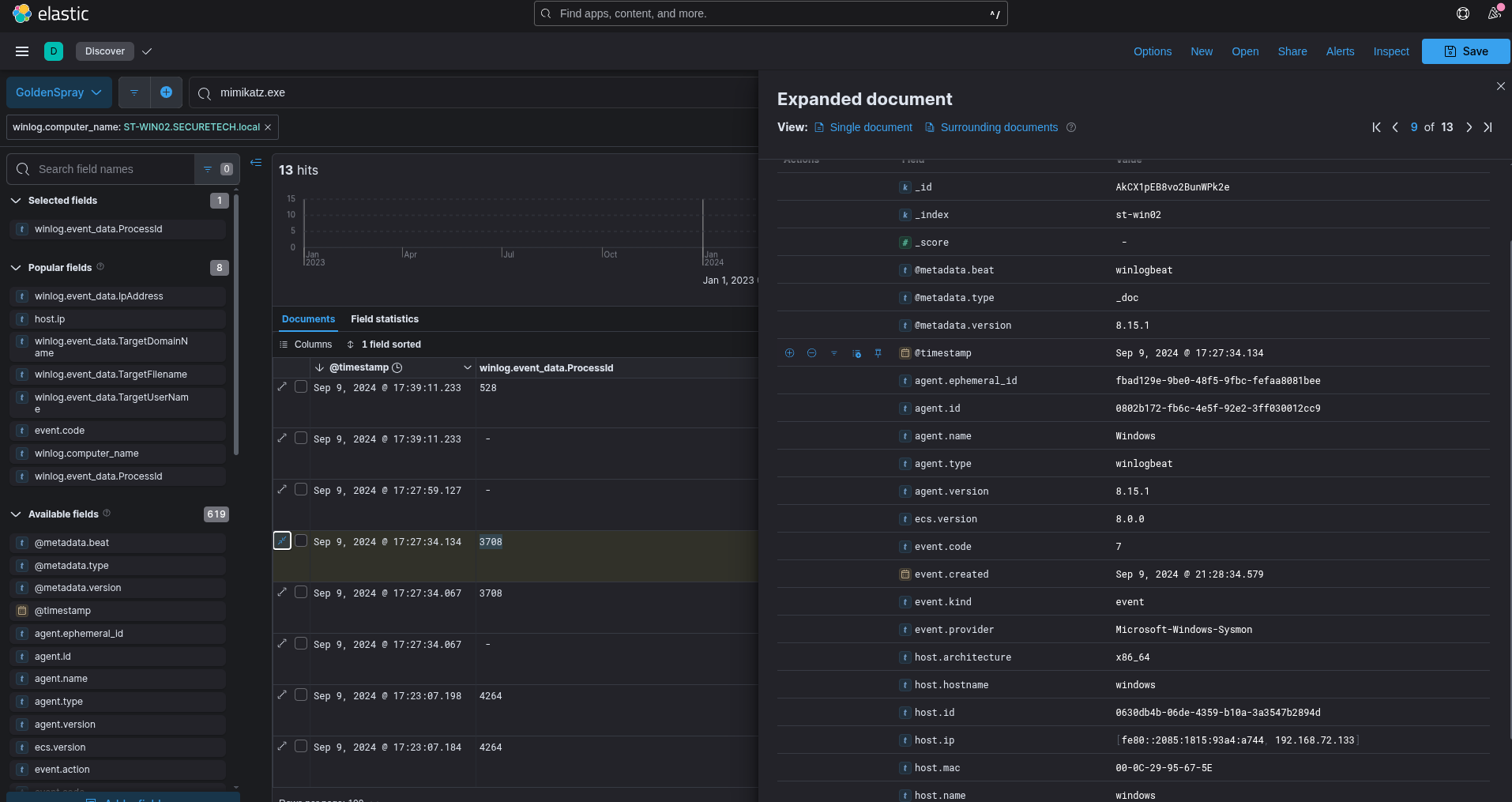The image size is (1512, 802).
Task: Go to previous document in flyout
Action: click(x=1395, y=127)
